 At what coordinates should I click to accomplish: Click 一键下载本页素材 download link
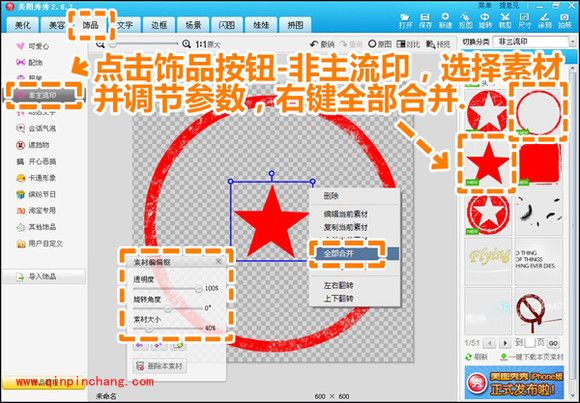[x=532, y=357]
